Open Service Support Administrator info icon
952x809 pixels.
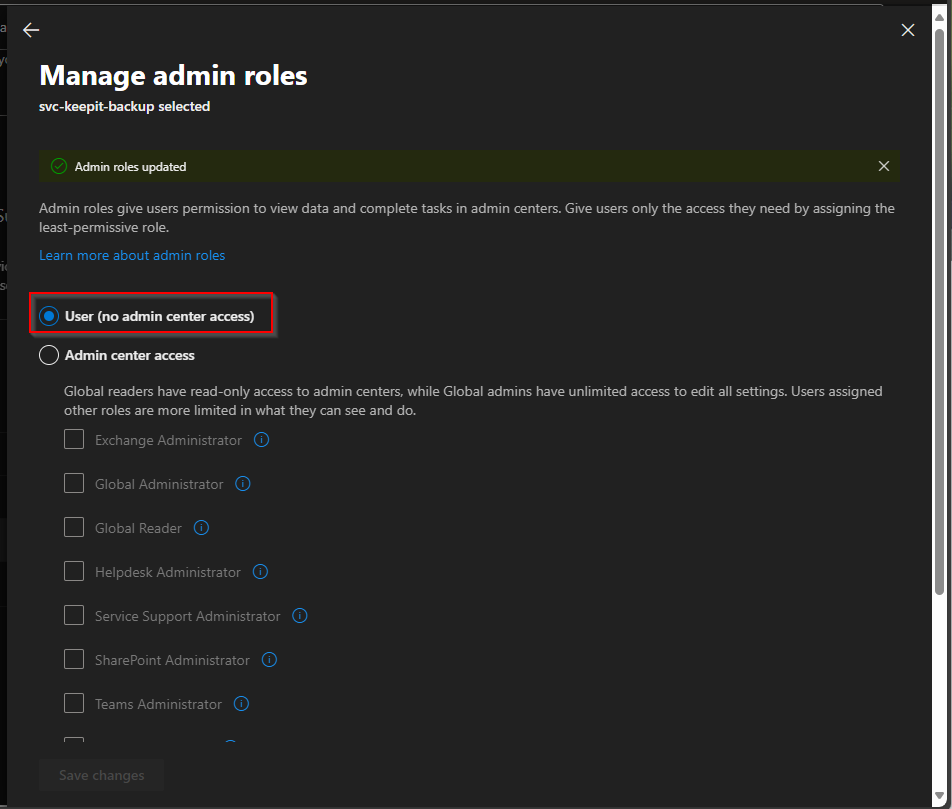(x=299, y=616)
